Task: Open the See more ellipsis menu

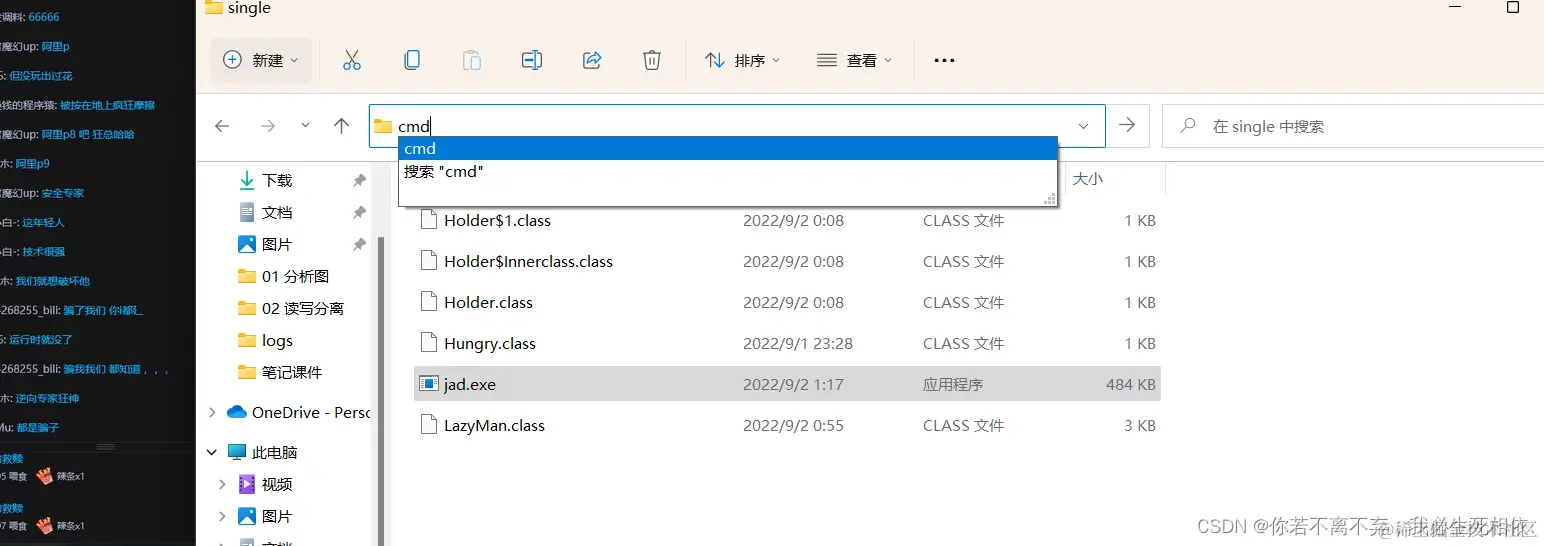Action: [944, 60]
